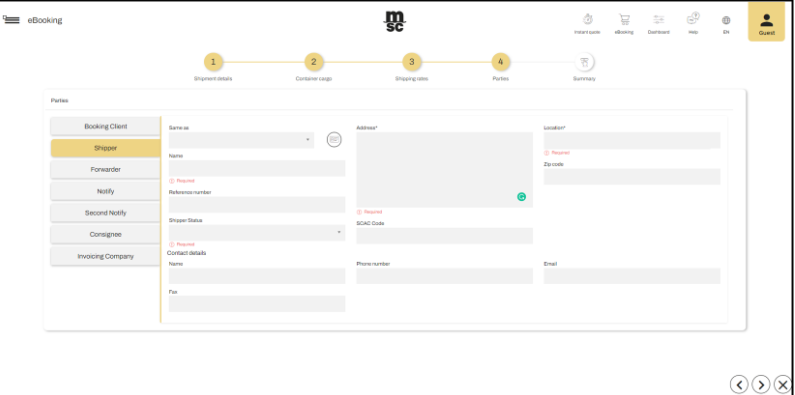Open the Guest user profile

767,22
